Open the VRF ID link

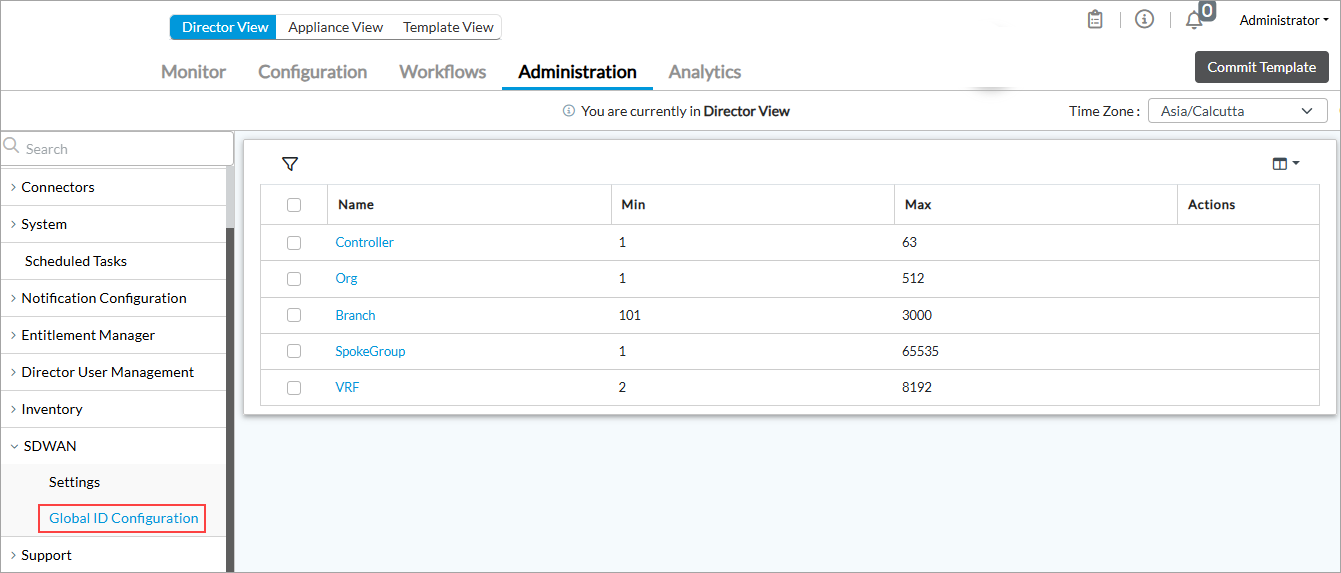pyautogui.click(x=347, y=387)
